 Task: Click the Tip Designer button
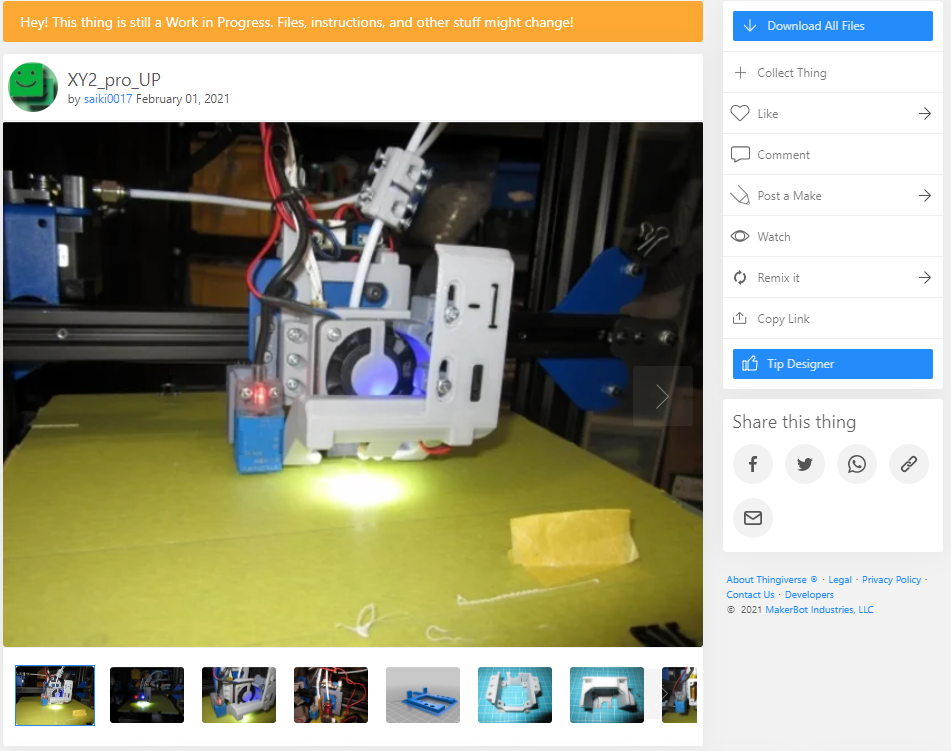tap(832, 364)
